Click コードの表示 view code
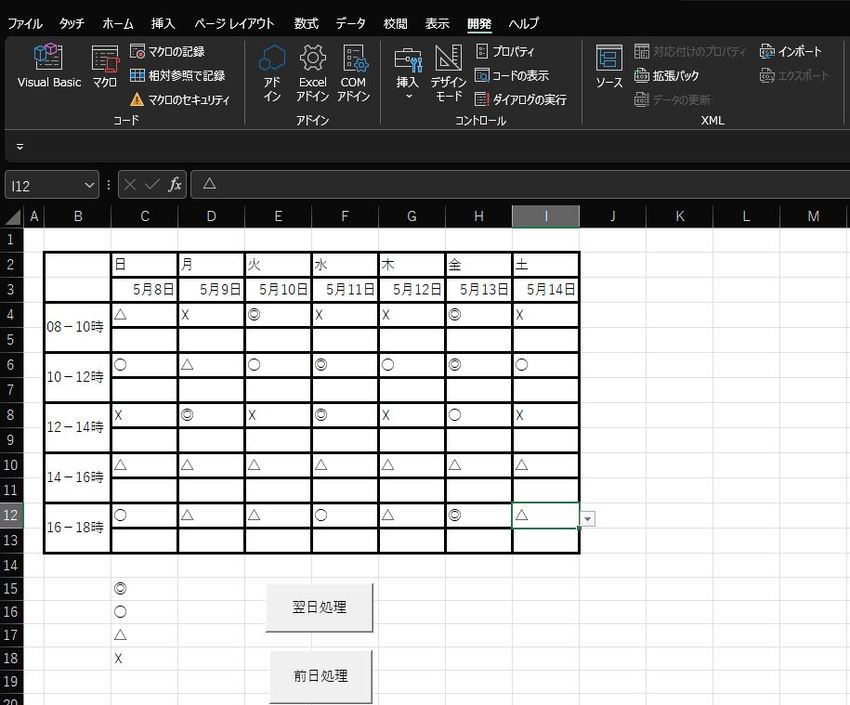This screenshot has height=705, width=850. (512, 75)
